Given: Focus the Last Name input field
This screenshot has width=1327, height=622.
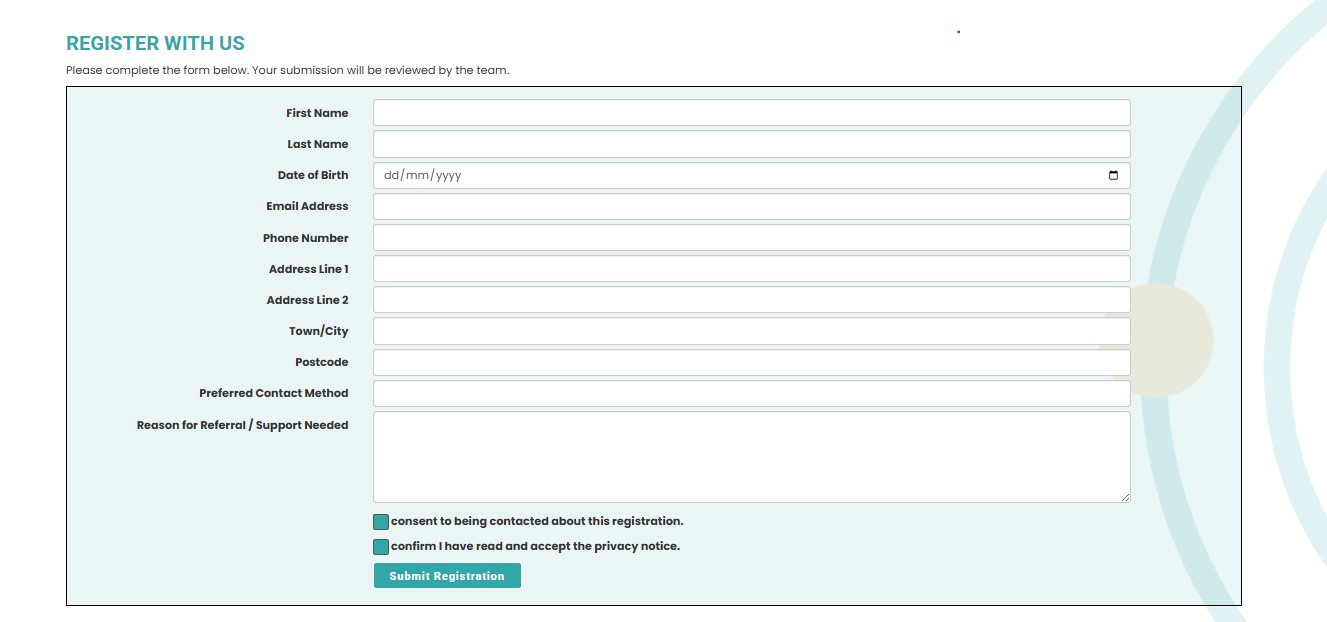Looking at the screenshot, I should [x=752, y=144].
